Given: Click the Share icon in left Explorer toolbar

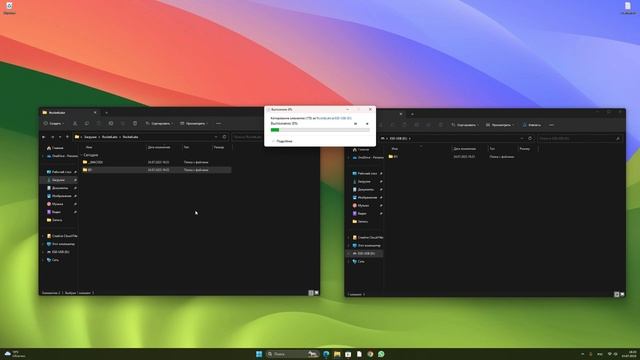Looking at the screenshot, I should (x=123, y=123).
